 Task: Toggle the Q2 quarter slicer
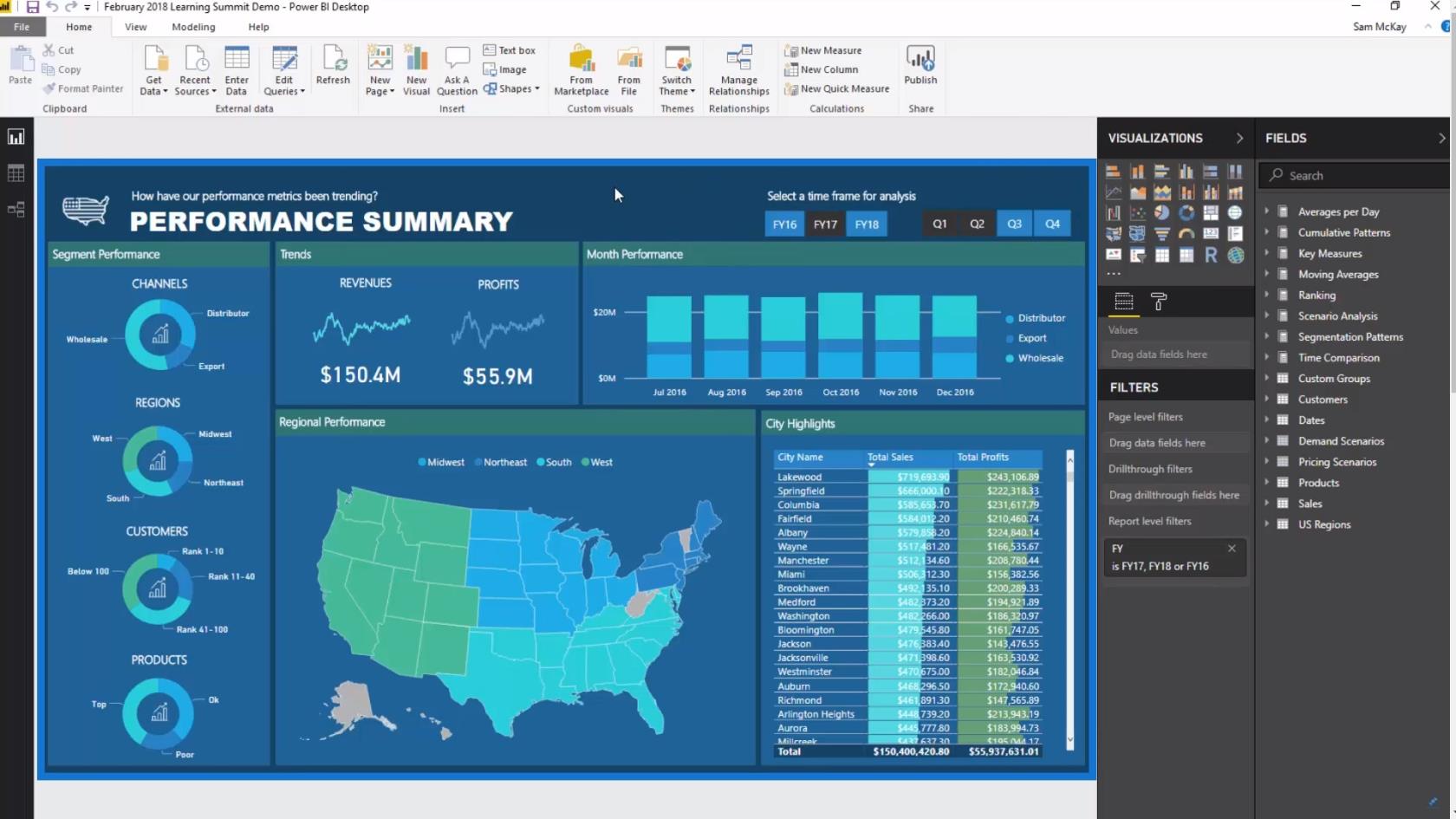pos(977,224)
